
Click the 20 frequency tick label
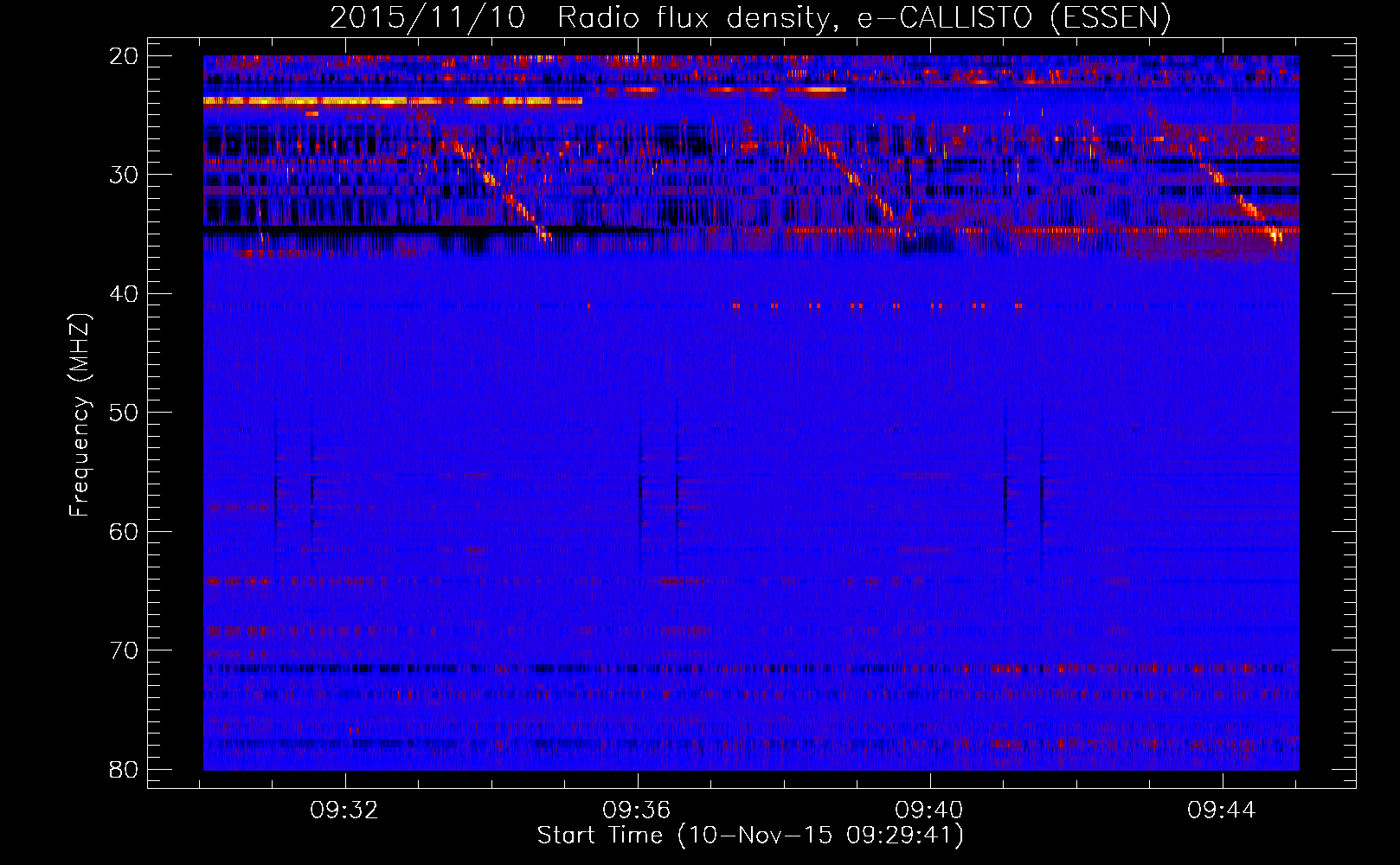coord(124,56)
